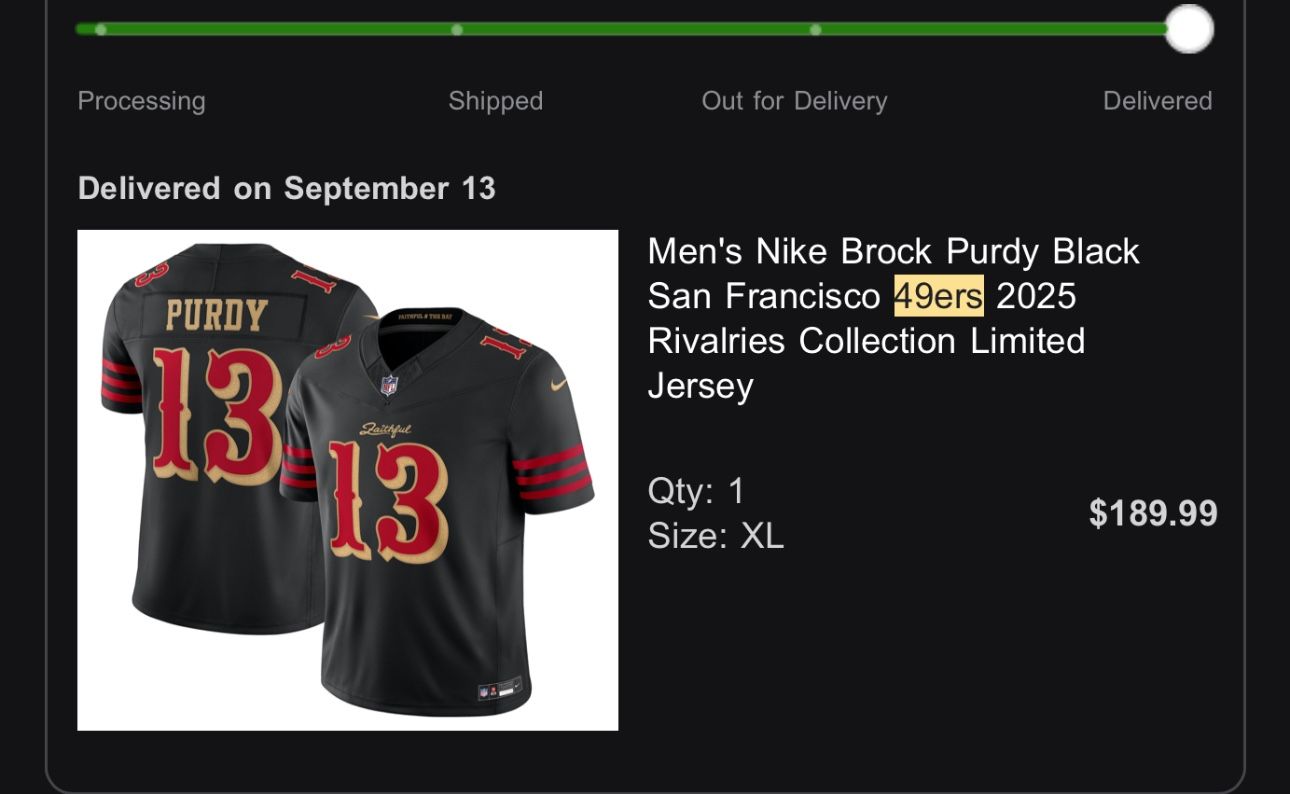Click the Processing dot on progress bar
Image resolution: width=1290 pixels, height=794 pixels.
click(x=100, y=29)
